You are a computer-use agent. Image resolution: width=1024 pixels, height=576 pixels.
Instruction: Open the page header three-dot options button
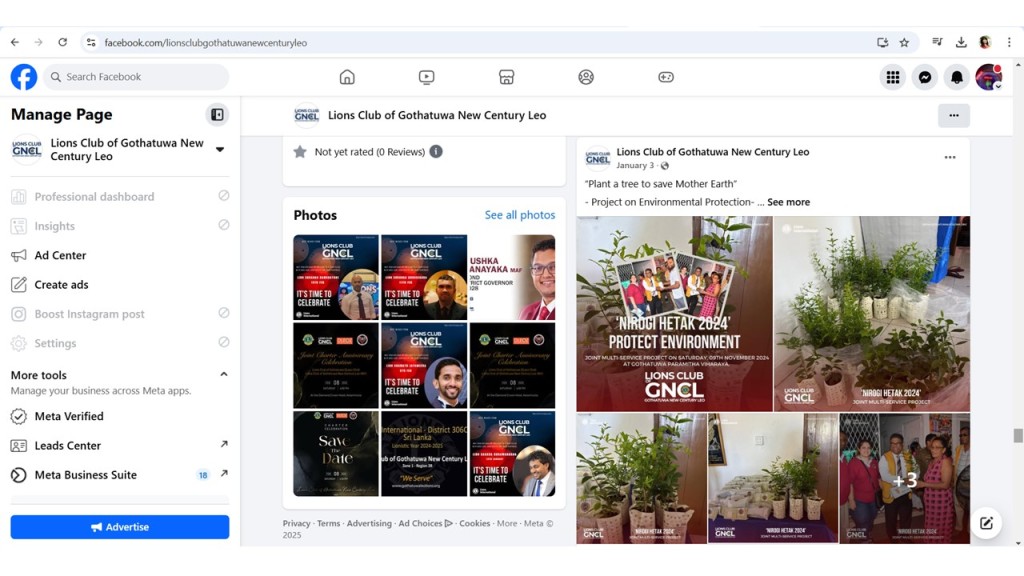(x=954, y=116)
